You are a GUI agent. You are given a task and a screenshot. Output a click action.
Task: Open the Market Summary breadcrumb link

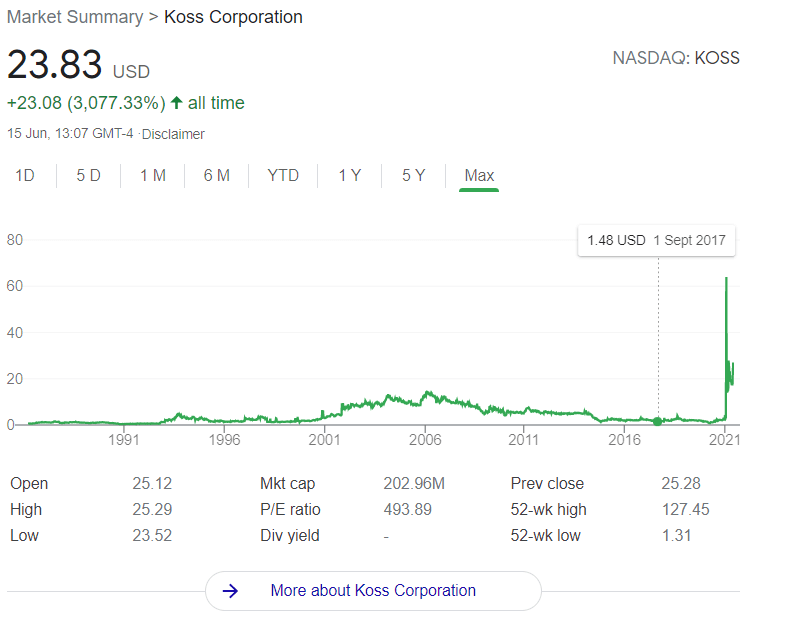(75, 17)
